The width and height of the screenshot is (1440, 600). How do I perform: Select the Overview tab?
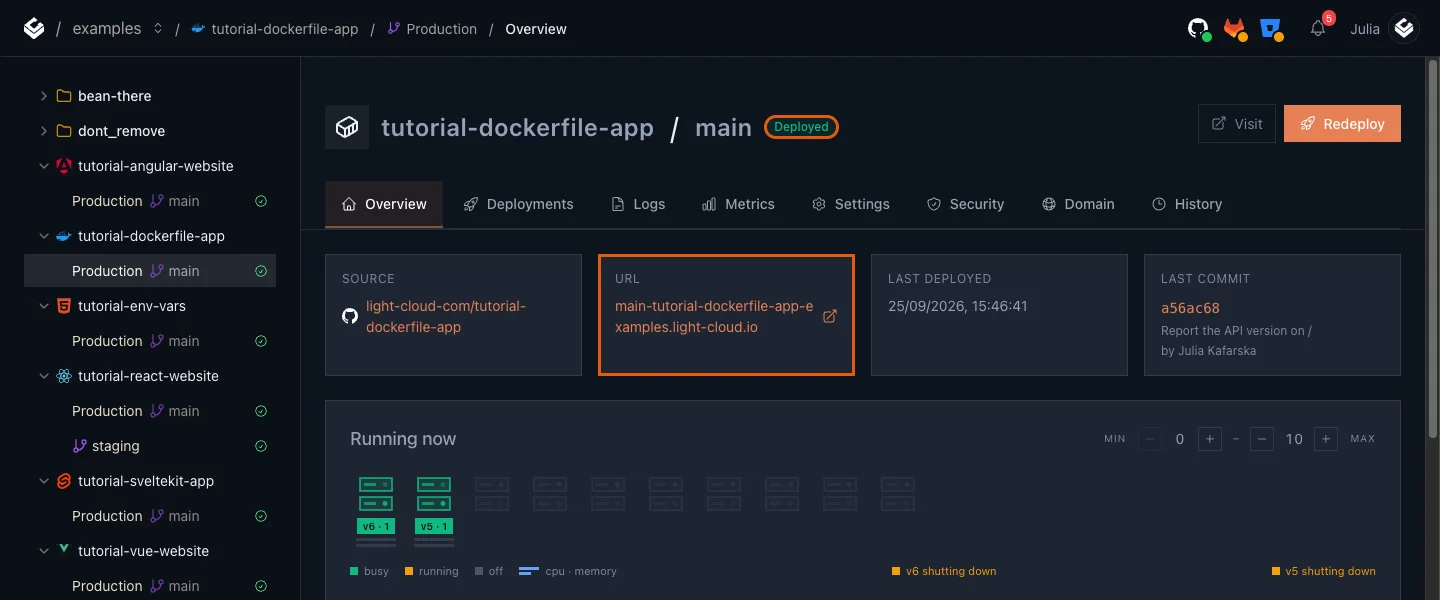[384, 204]
